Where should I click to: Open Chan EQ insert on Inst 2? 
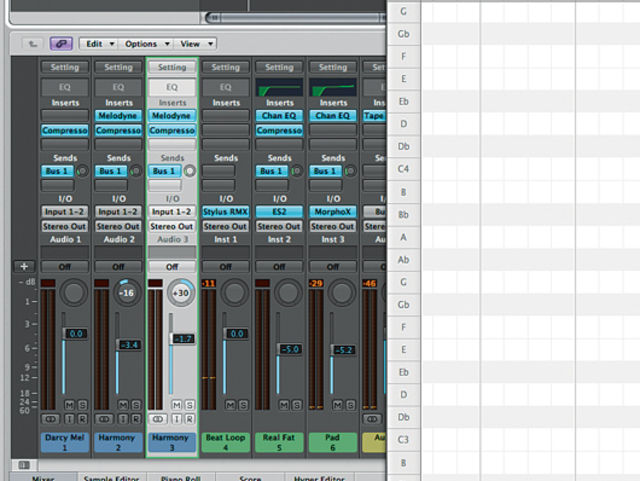pos(279,116)
